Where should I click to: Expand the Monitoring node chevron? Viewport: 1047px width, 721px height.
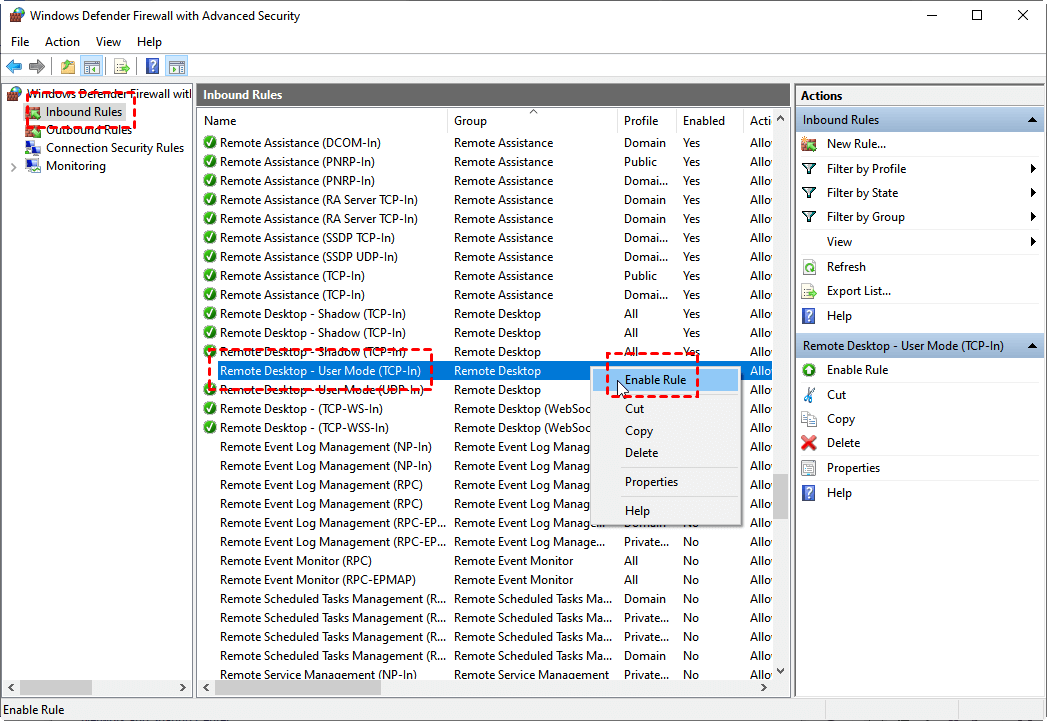point(13,167)
